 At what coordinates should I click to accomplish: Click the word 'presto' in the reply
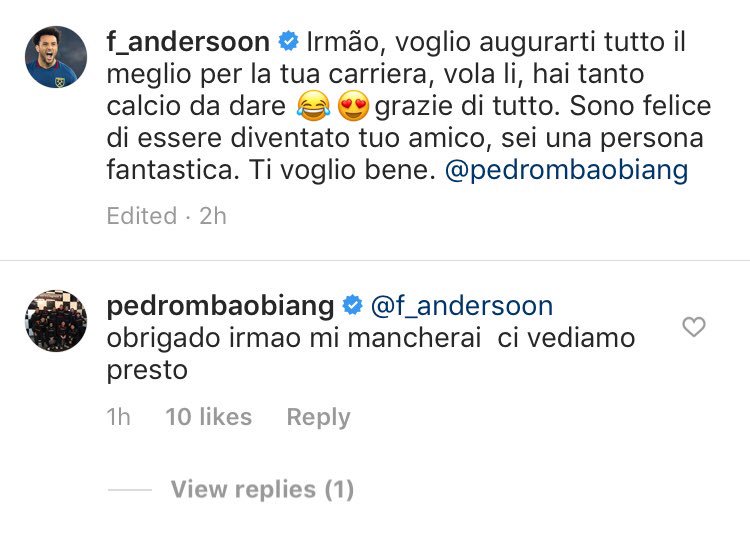(x=147, y=371)
